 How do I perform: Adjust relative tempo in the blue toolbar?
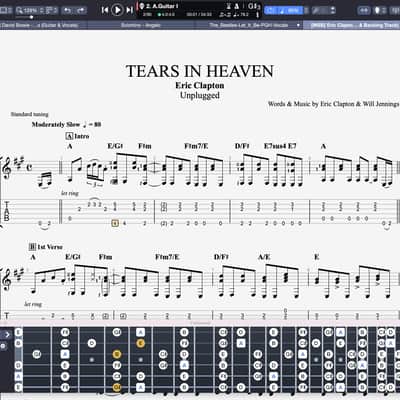(290, 10)
